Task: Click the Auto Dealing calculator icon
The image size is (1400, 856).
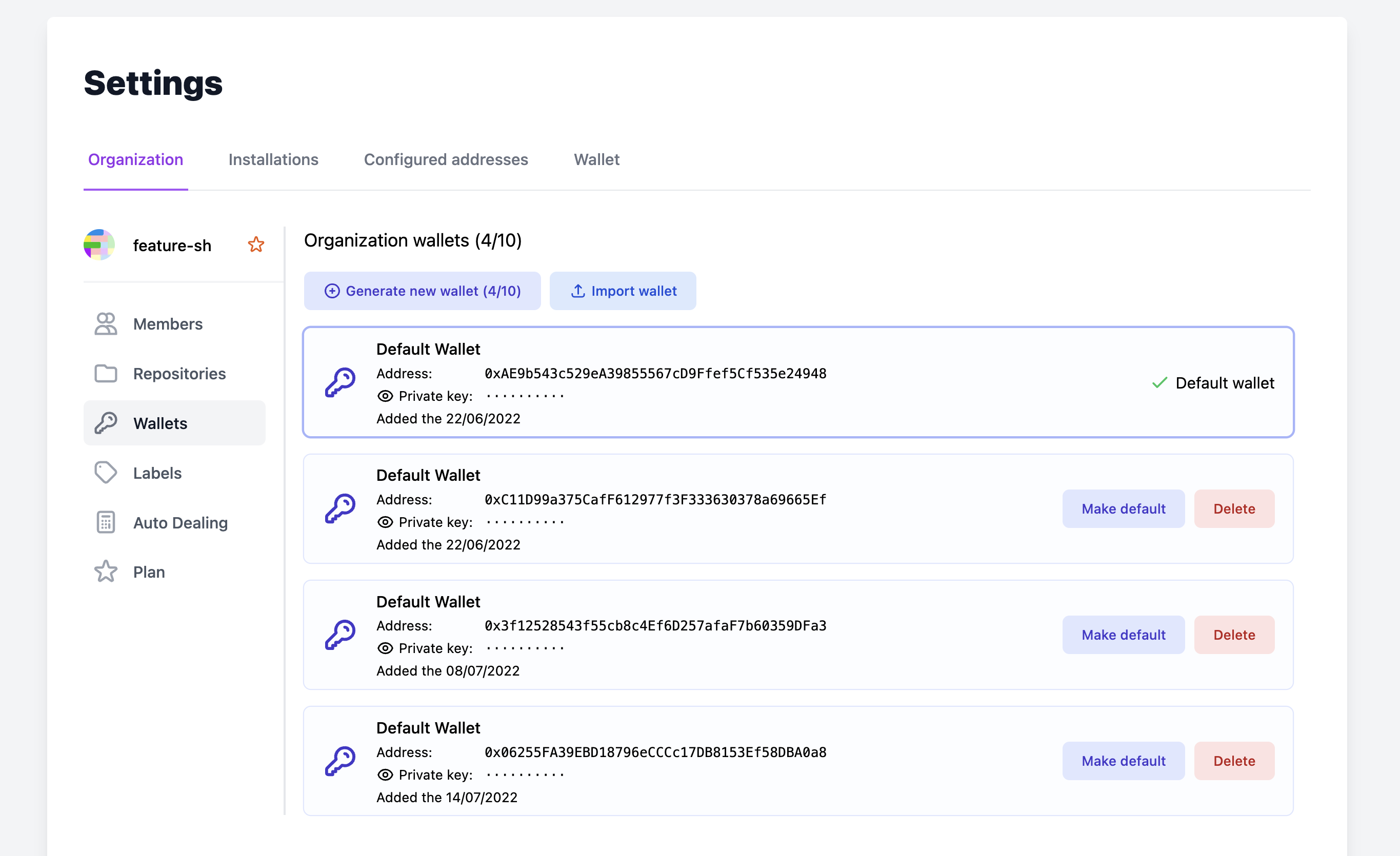Action: click(x=106, y=523)
